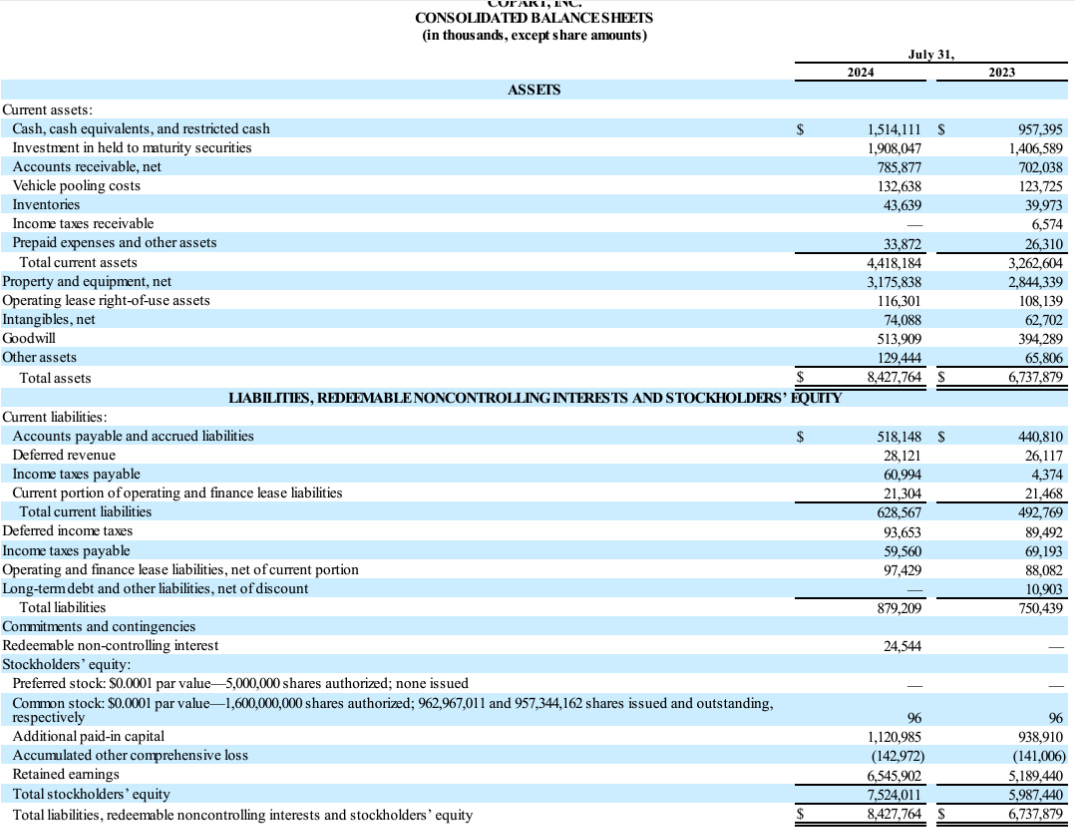Select 'Redeemable non-controlling interest' label
The image size is (1075, 827).
110,645
